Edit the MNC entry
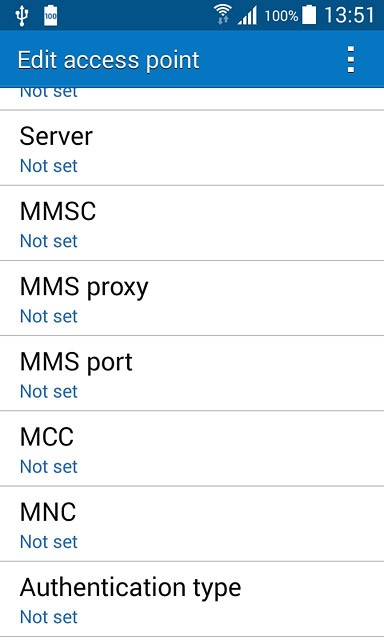Viewport: 384px width, 640px height. (x=192, y=523)
